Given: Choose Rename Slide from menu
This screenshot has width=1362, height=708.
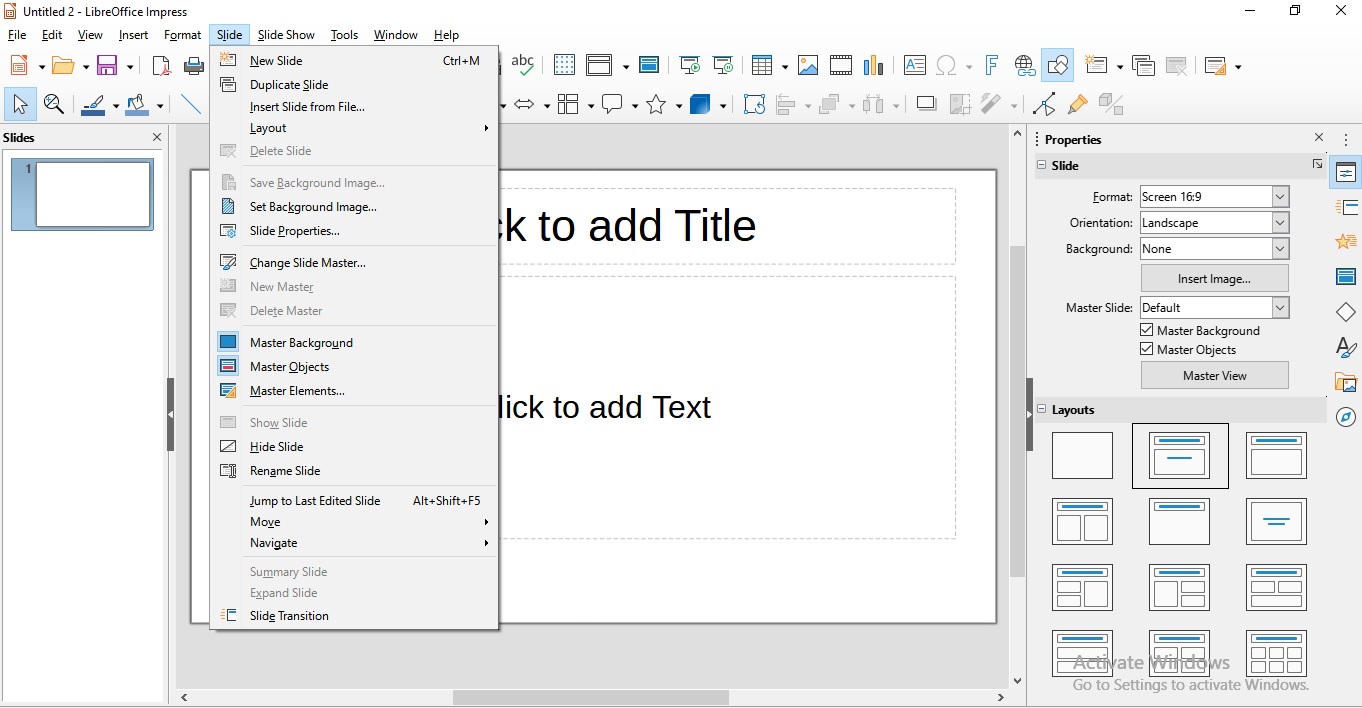Looking at the screenshot, I should 354,471.
